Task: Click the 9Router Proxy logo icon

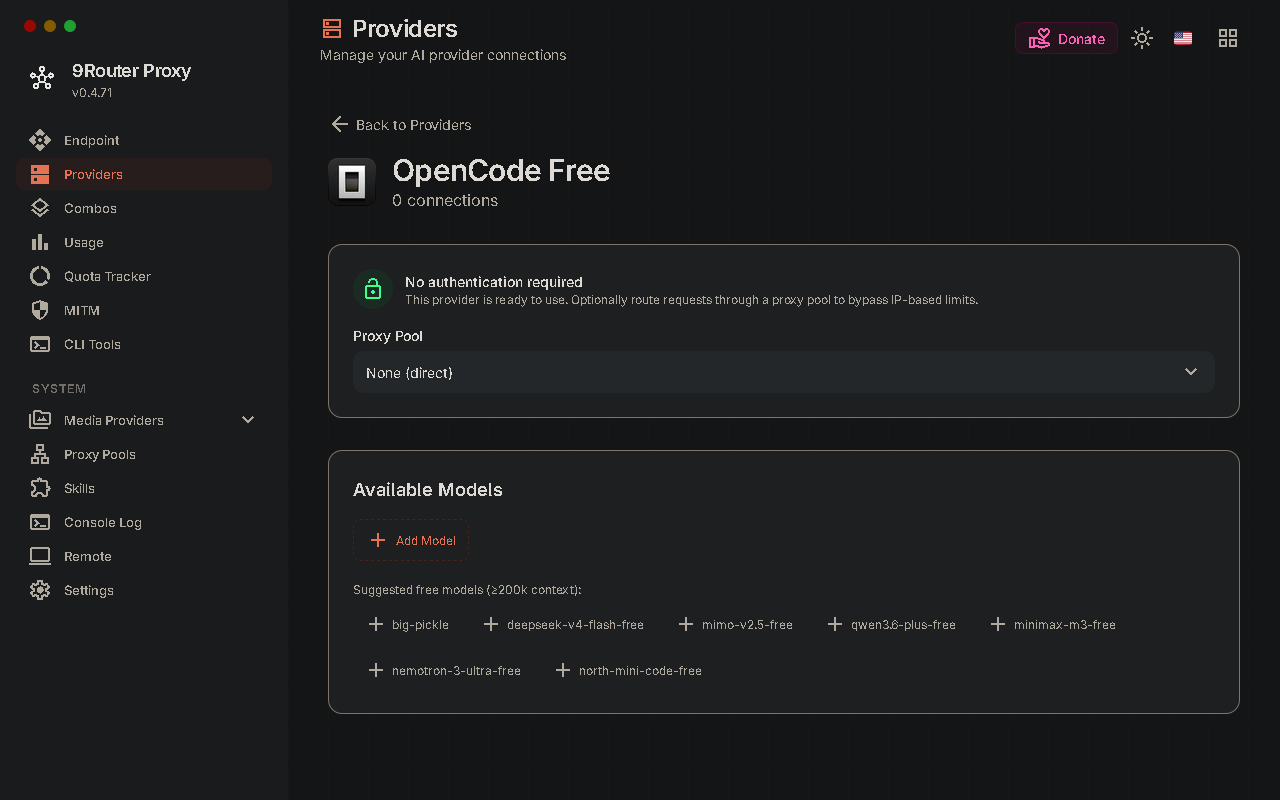Action: click(x=42, y=78)
